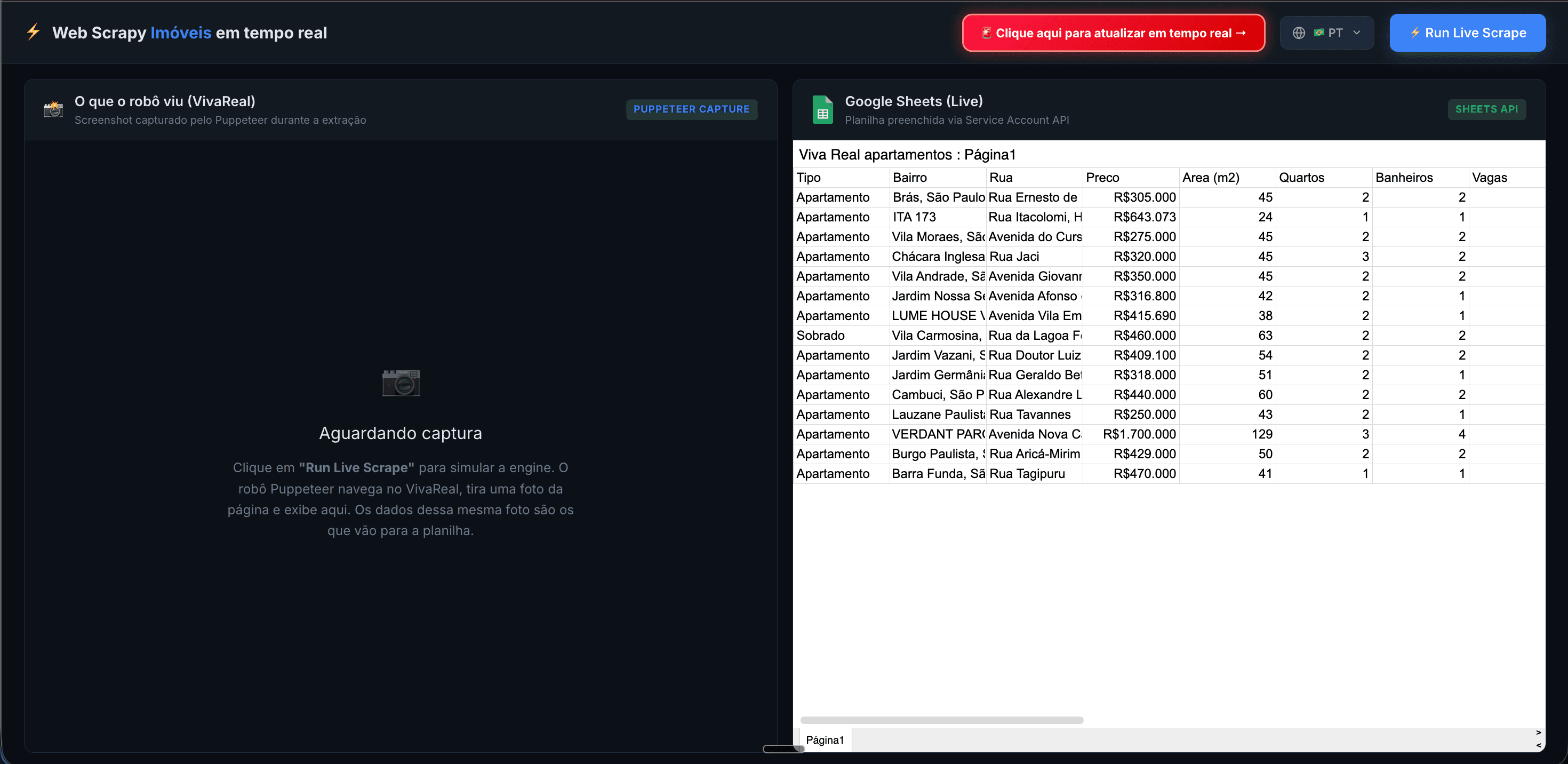Image resolution: width=1568 pixels, height=764 pixels.
Task: Click the camera icon next to 'O que o robô viu'
Action: [53, 109]
